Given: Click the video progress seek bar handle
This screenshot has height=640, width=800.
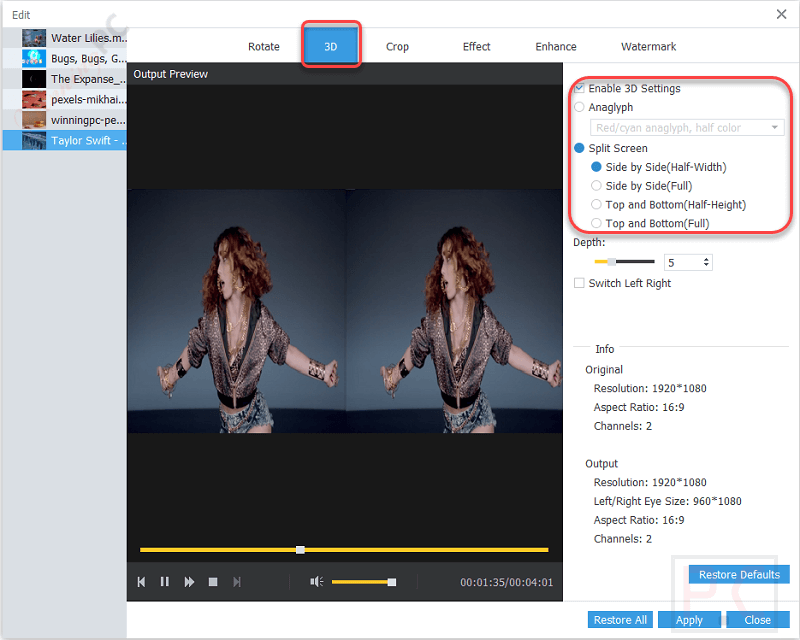Looking at the screenshot, I should coord(301,550).
